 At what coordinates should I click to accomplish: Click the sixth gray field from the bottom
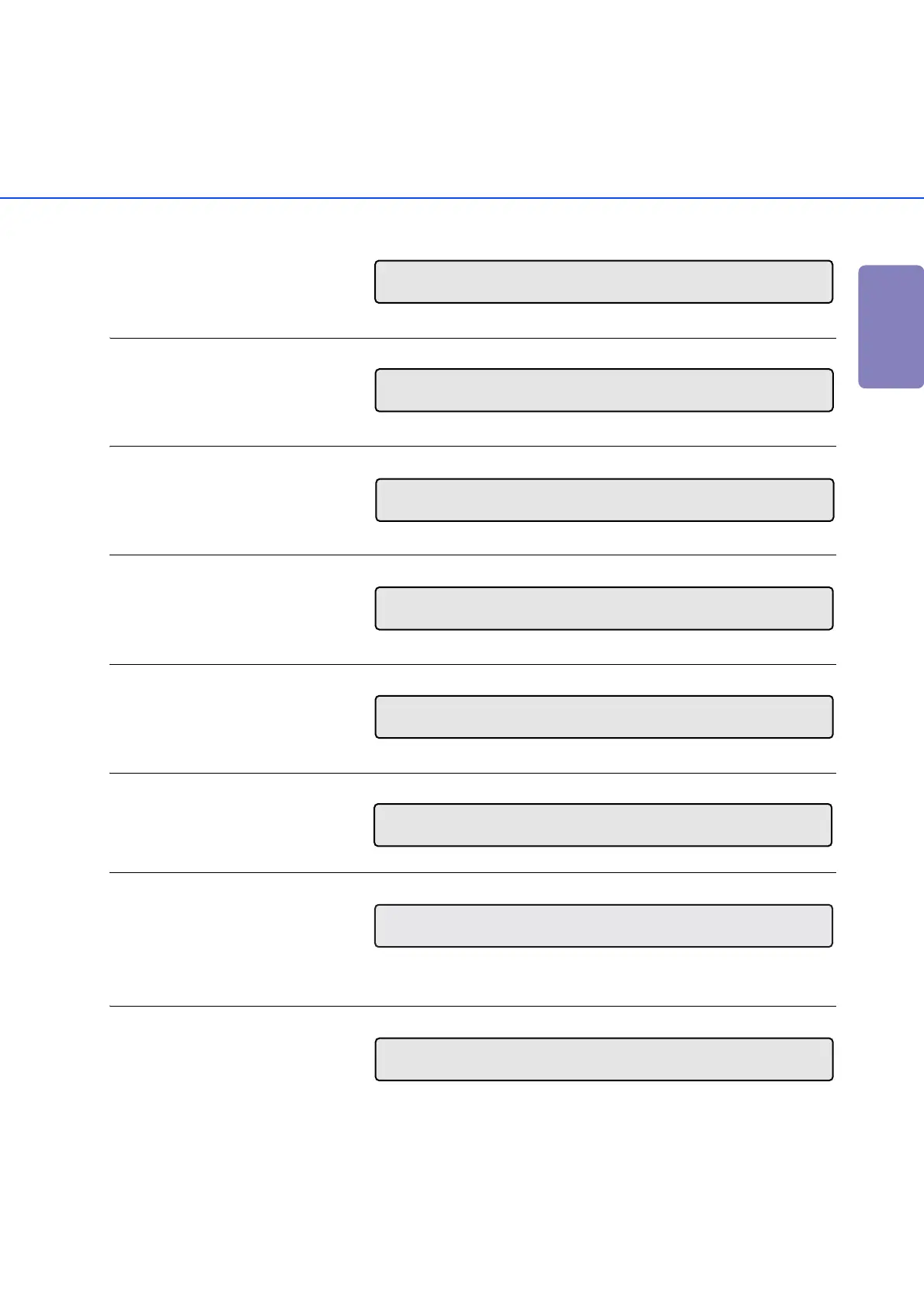[x=604, y=499]
